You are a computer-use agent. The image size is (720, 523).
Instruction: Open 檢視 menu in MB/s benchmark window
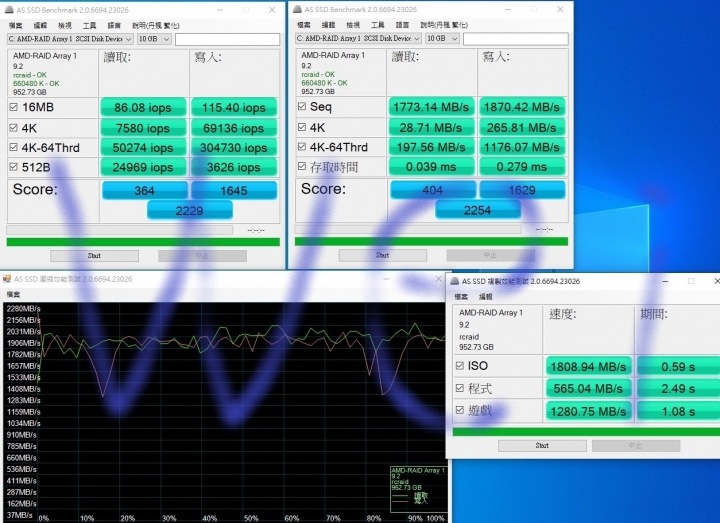pyautogui.click(x=353, y=25)
